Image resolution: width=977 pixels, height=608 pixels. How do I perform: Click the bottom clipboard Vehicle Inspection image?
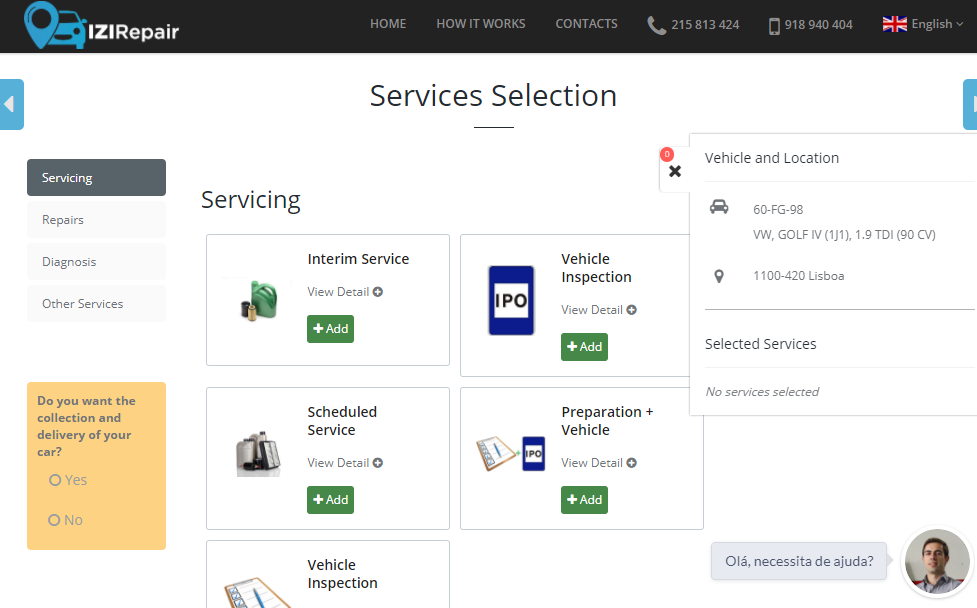click(x=257, y=592)
